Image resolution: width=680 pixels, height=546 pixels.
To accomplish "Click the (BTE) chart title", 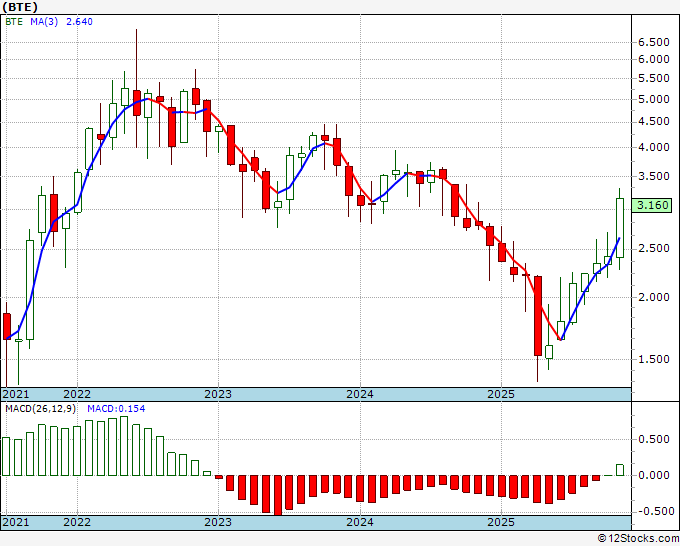I will coord(20,7).
